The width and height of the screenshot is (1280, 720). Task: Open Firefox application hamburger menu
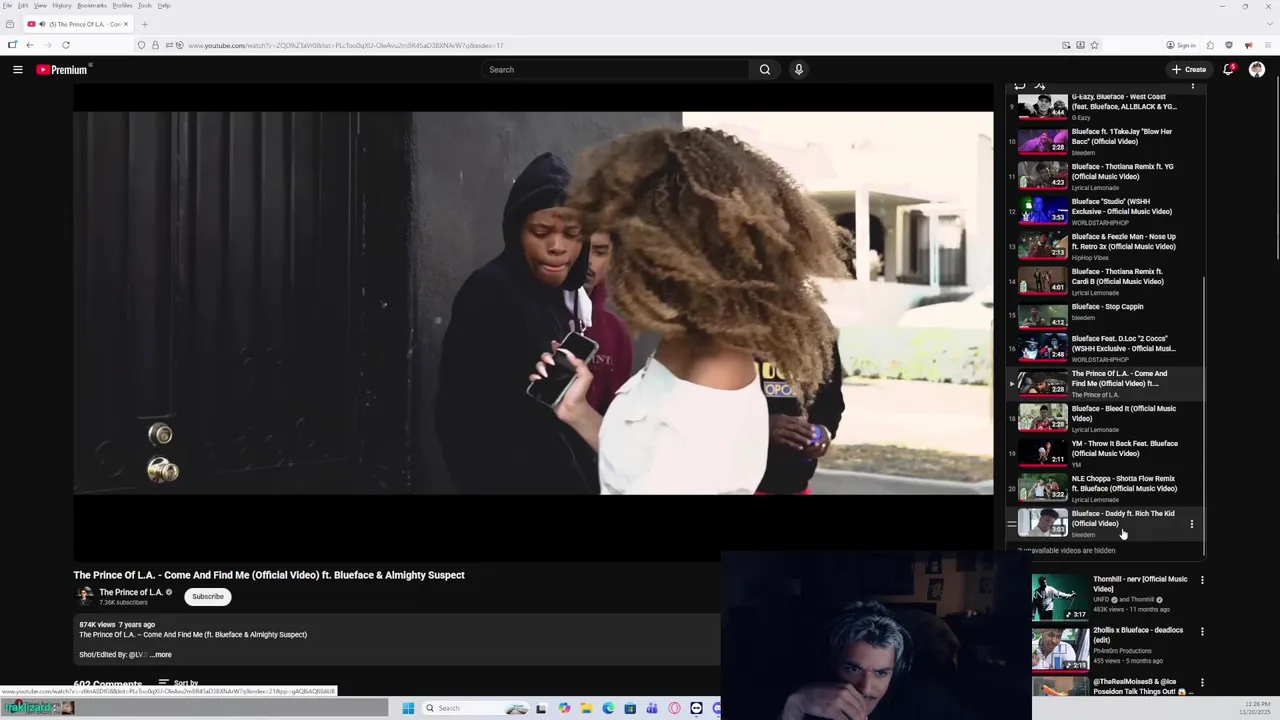(1267, 45)
